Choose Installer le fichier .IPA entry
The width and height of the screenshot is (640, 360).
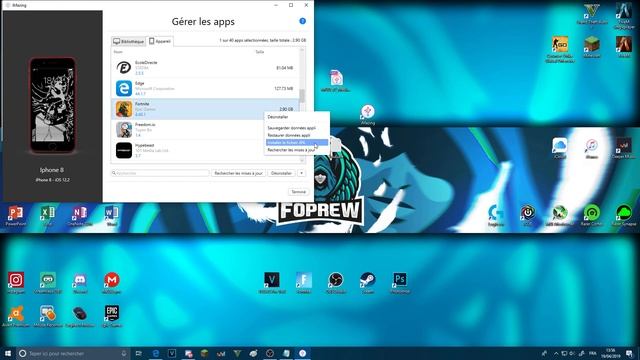coord(297,142)
